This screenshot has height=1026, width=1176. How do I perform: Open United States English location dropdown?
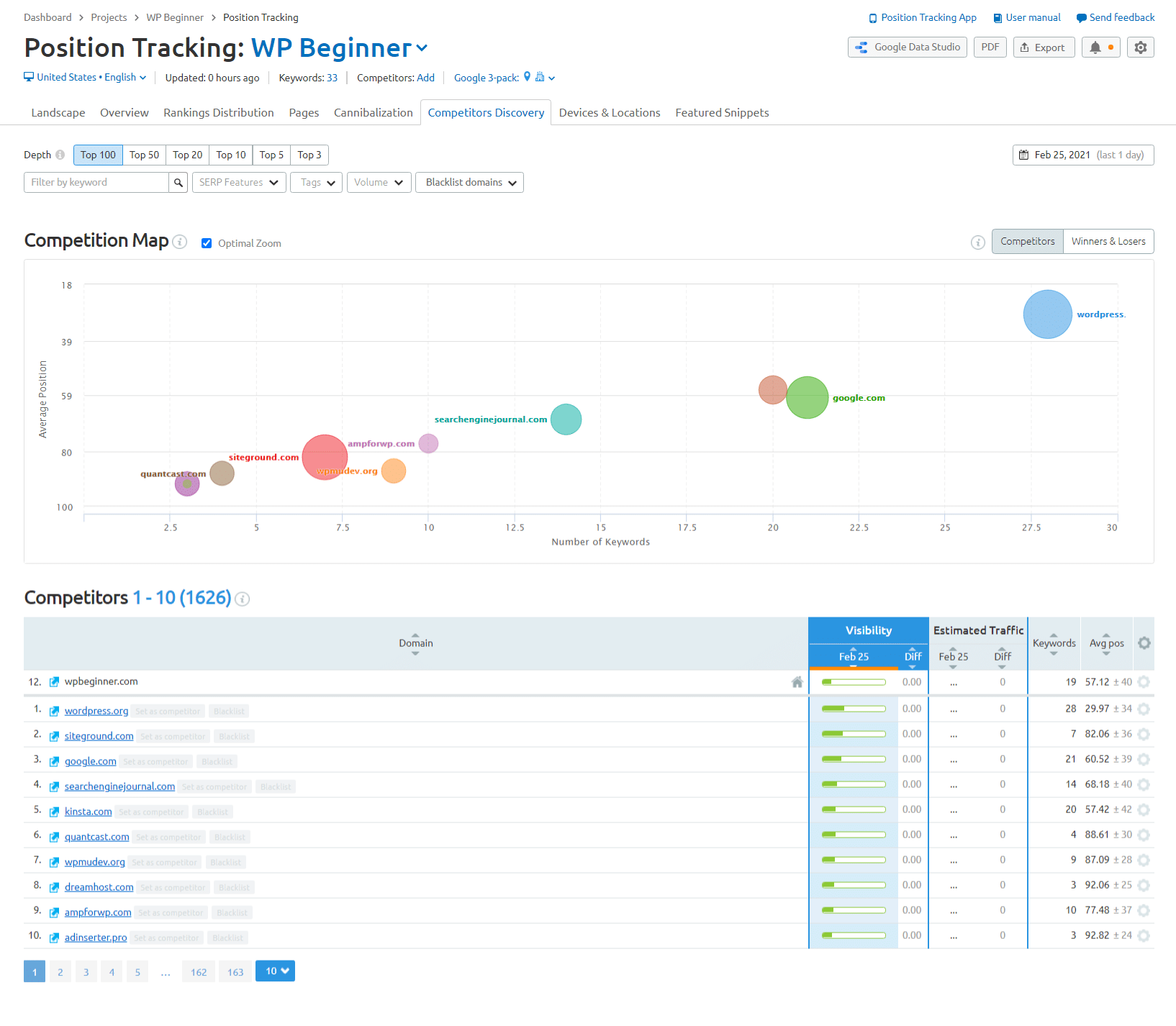point(85,77)
